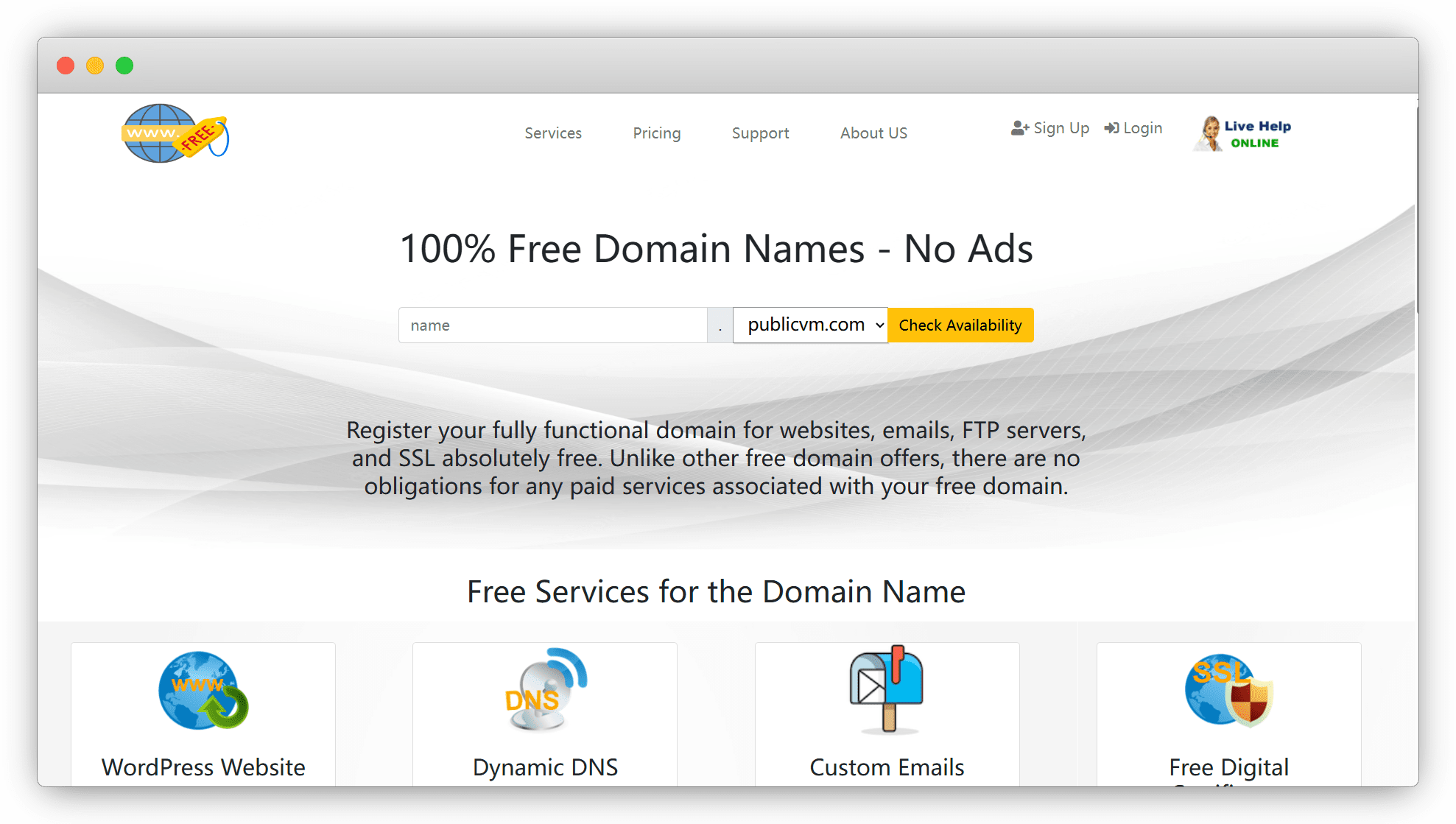Open the Support menu item
This screenshot has width=1456, height=824.
click(760, 133)
